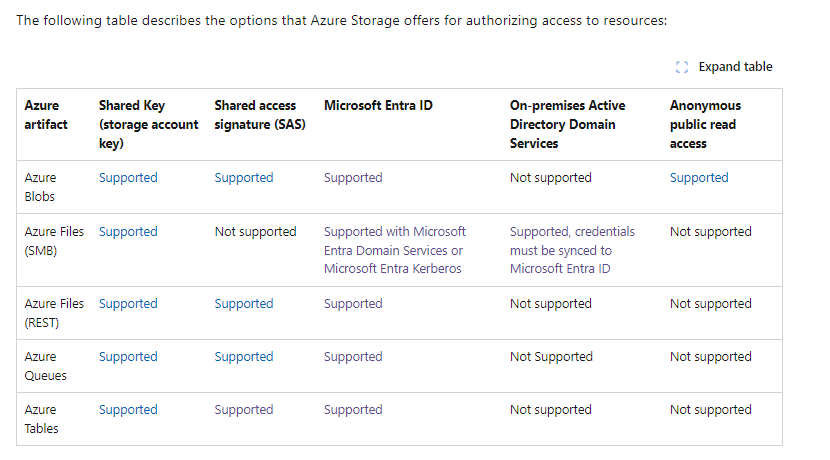The width and height of the screenshot is (830, 460).
Task: Click the Expand table icon
Action: (682, 67)
